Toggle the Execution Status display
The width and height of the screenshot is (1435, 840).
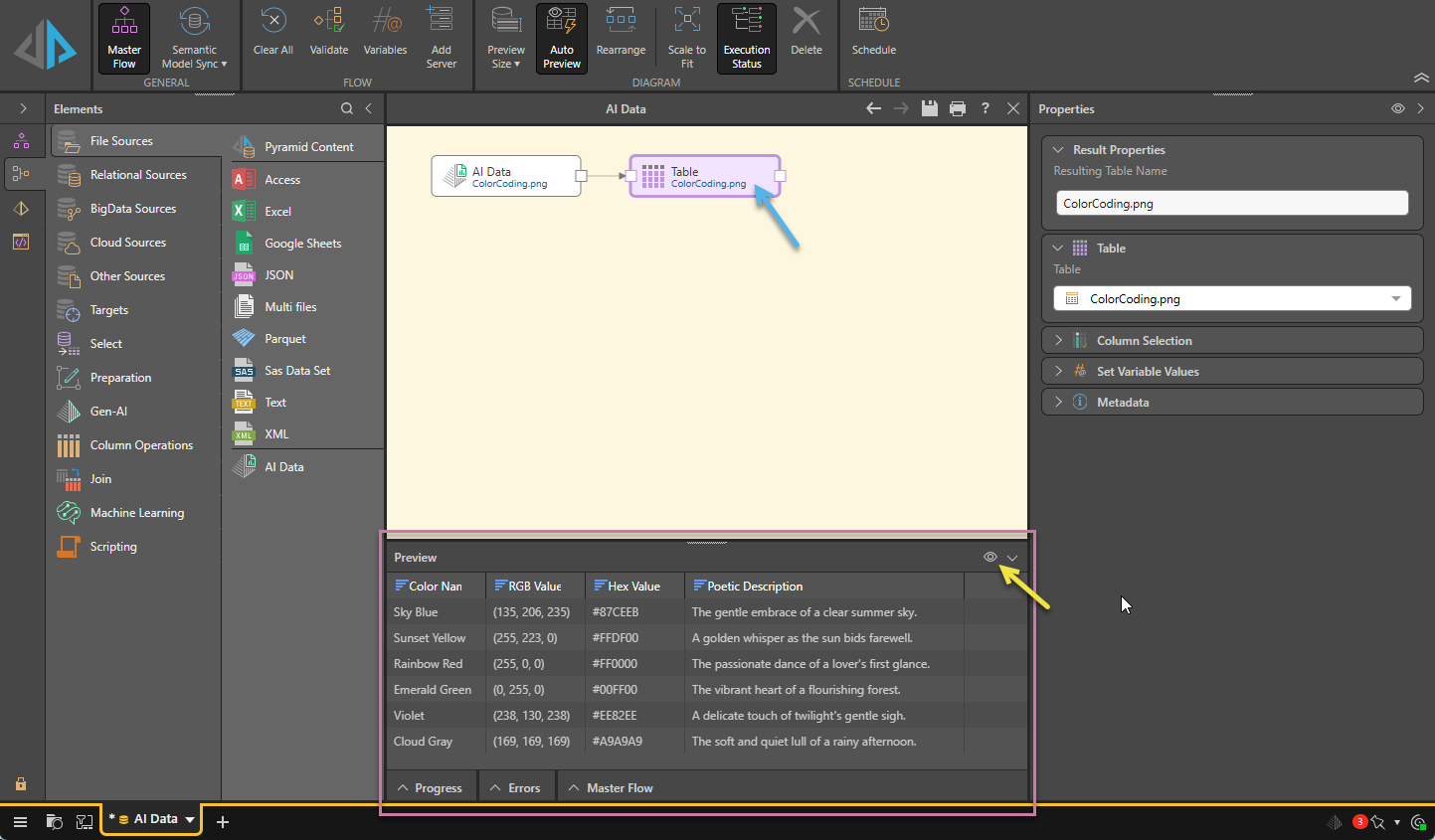(x=746, y=38)
